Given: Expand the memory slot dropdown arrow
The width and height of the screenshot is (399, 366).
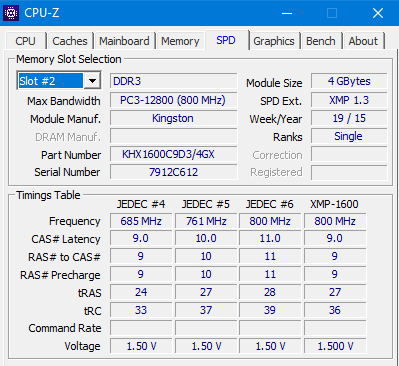Looking at the screenshot, I should click(x=92, y=81).
